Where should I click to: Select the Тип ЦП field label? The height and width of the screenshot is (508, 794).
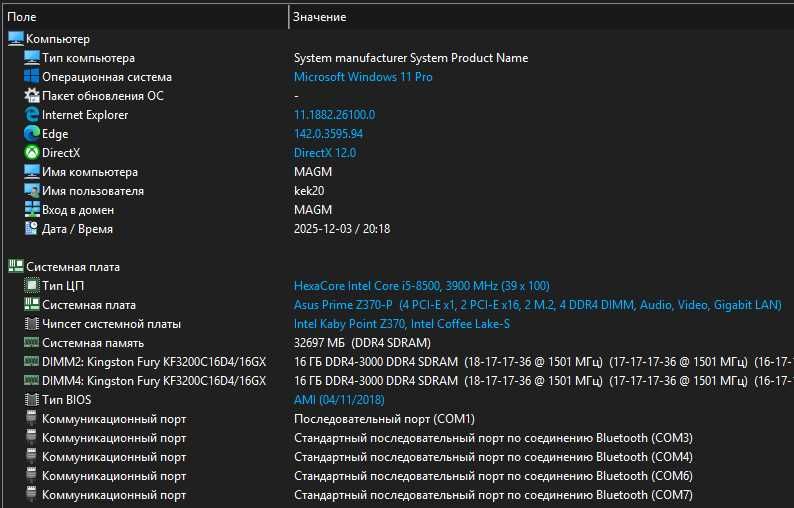coord(63,286)
